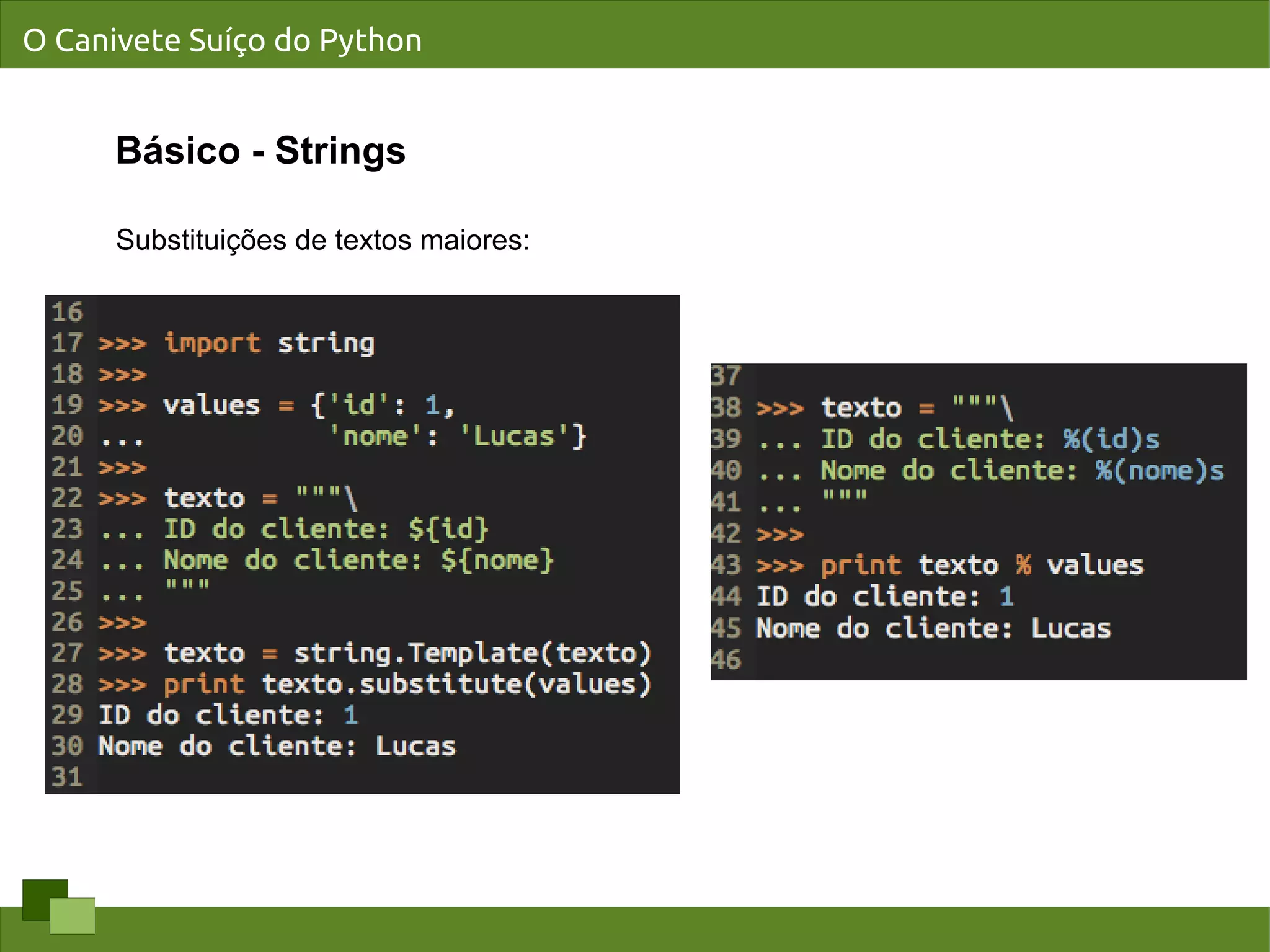This screenshot has height=952, width=1270.
Task: Click 'ID do cliente: ${id}' line
Action: pyautogui.click(x=326, y=529)
